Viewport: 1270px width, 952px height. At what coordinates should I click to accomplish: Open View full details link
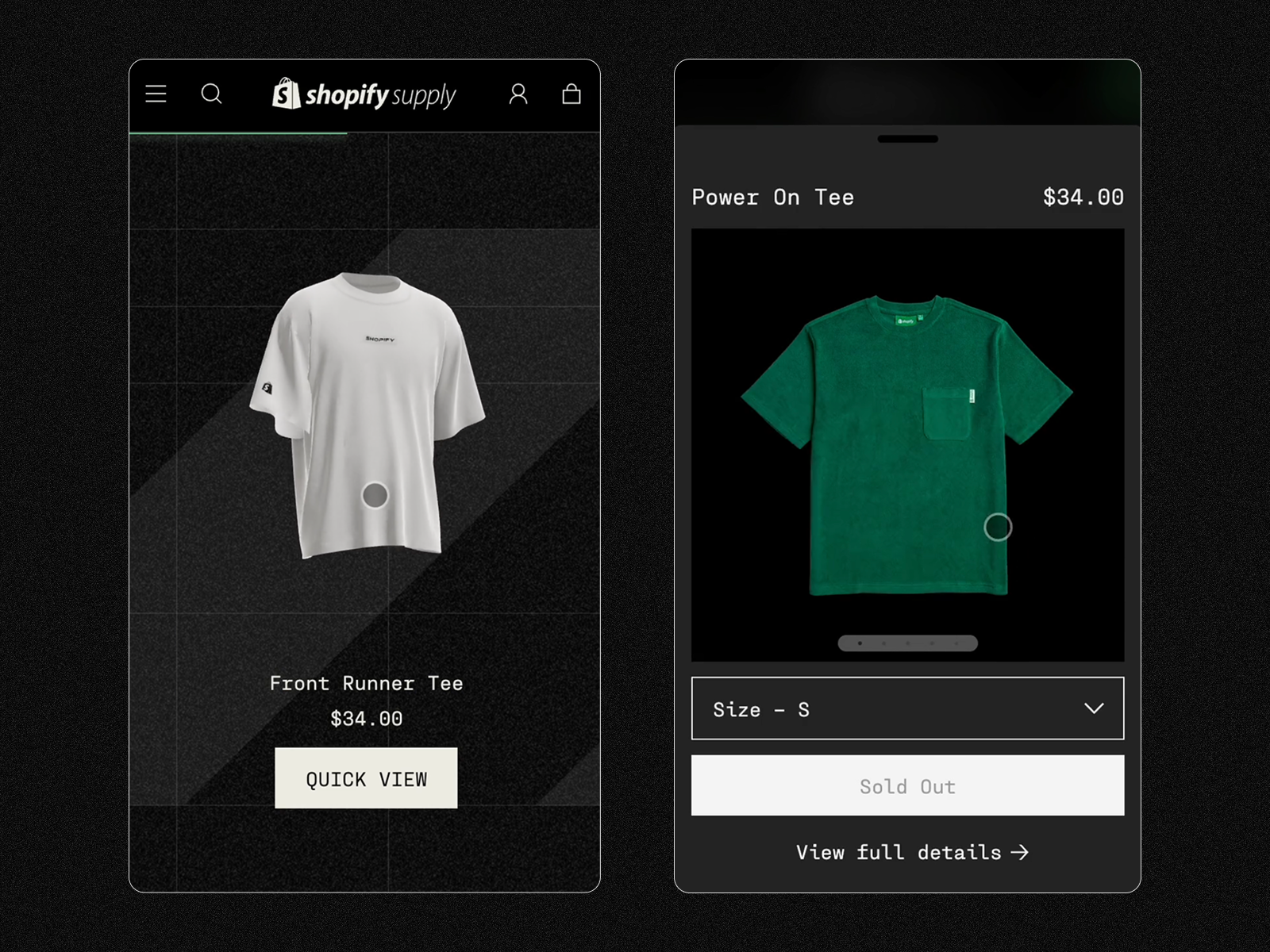(x=912, y=852)
